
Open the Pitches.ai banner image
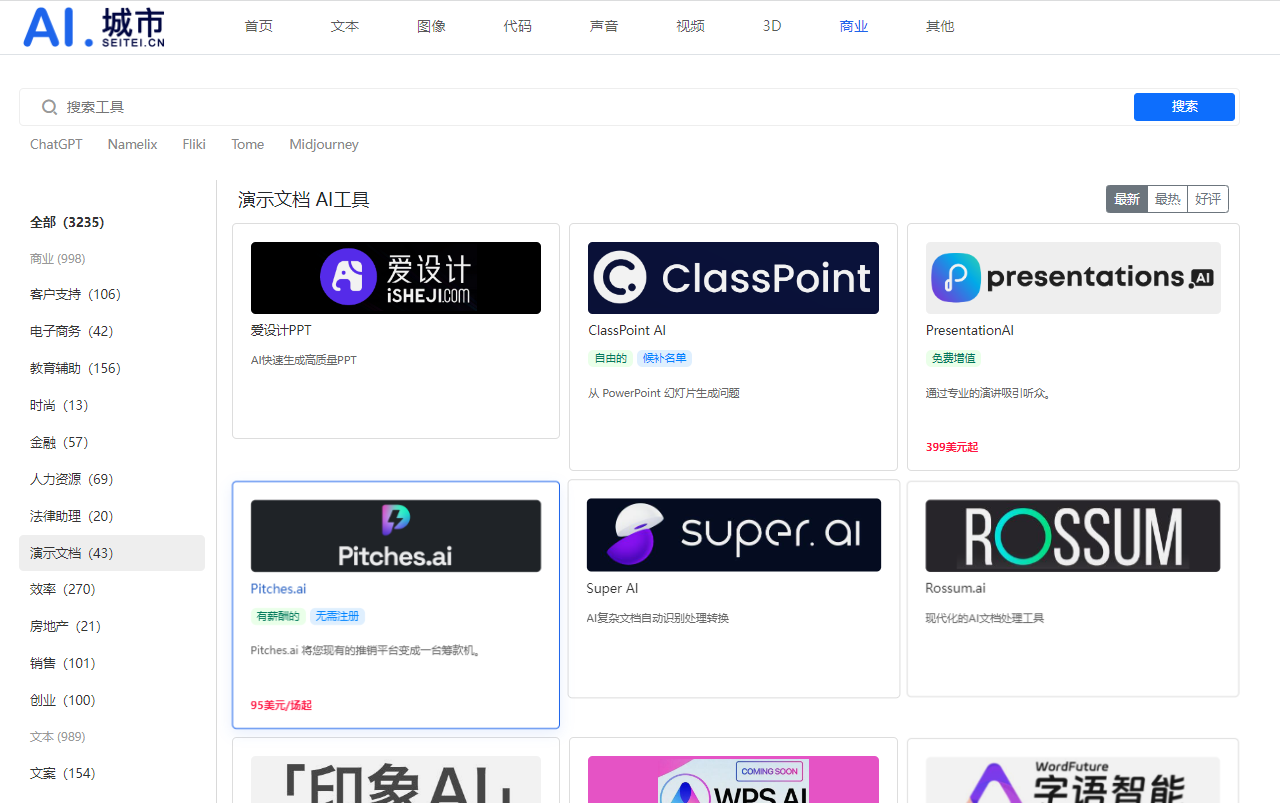tap(396, 536)
